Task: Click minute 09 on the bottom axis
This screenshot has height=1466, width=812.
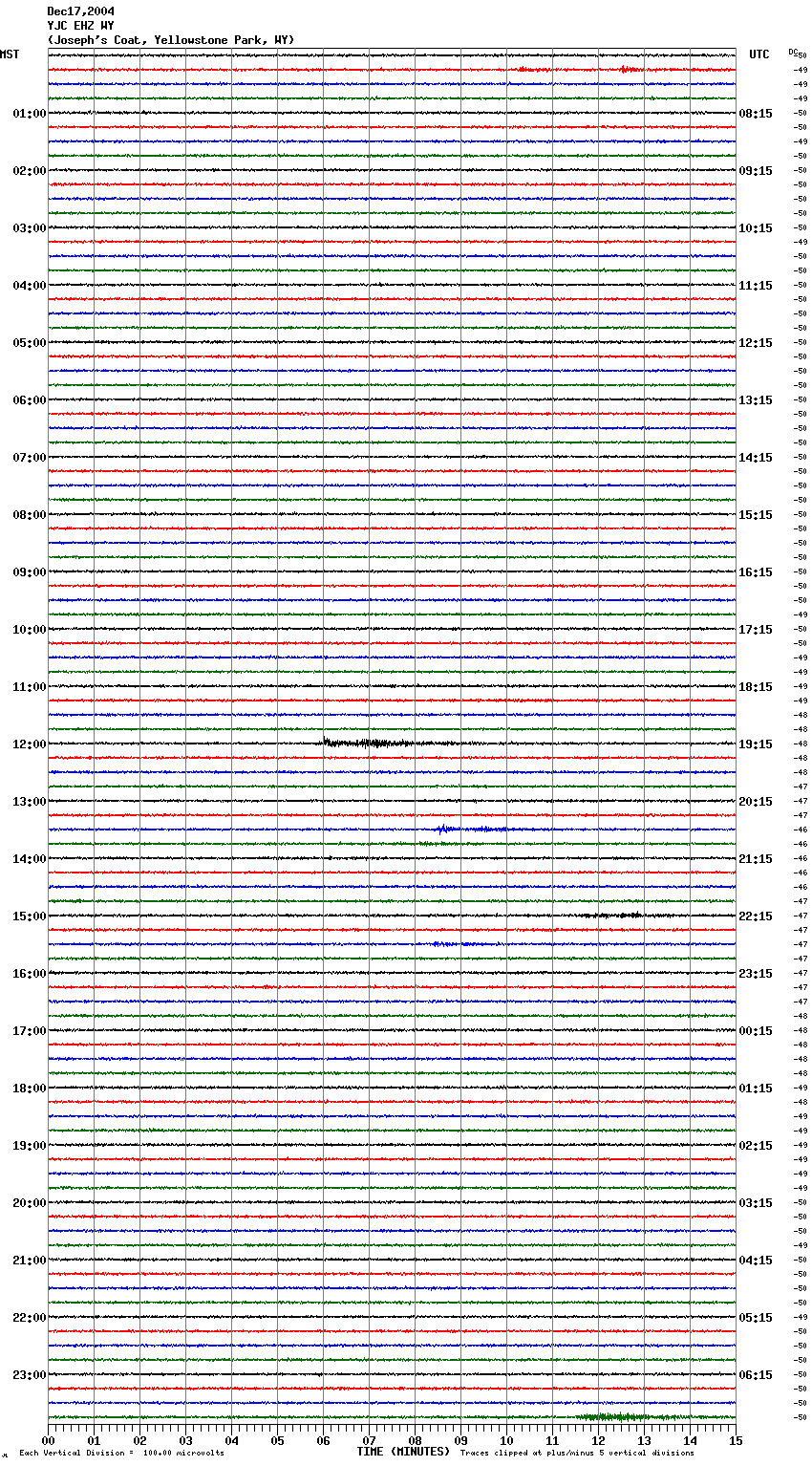Action: click(460, 1440)
